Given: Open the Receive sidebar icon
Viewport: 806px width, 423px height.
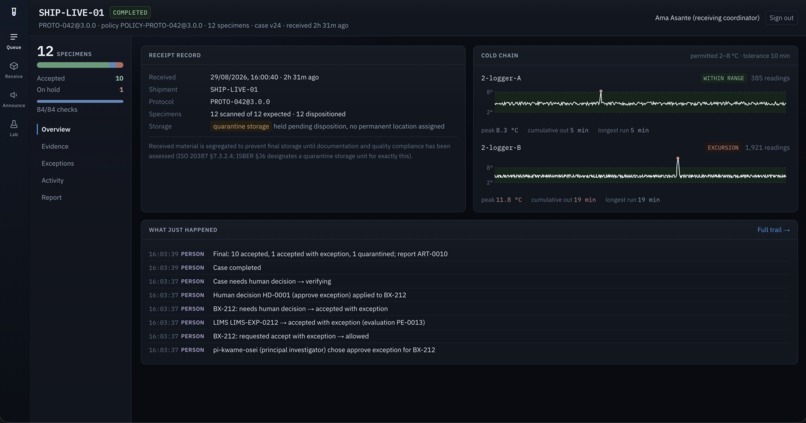Looking at the screenshot, I should pyautogui.click(x=14, y=70).
